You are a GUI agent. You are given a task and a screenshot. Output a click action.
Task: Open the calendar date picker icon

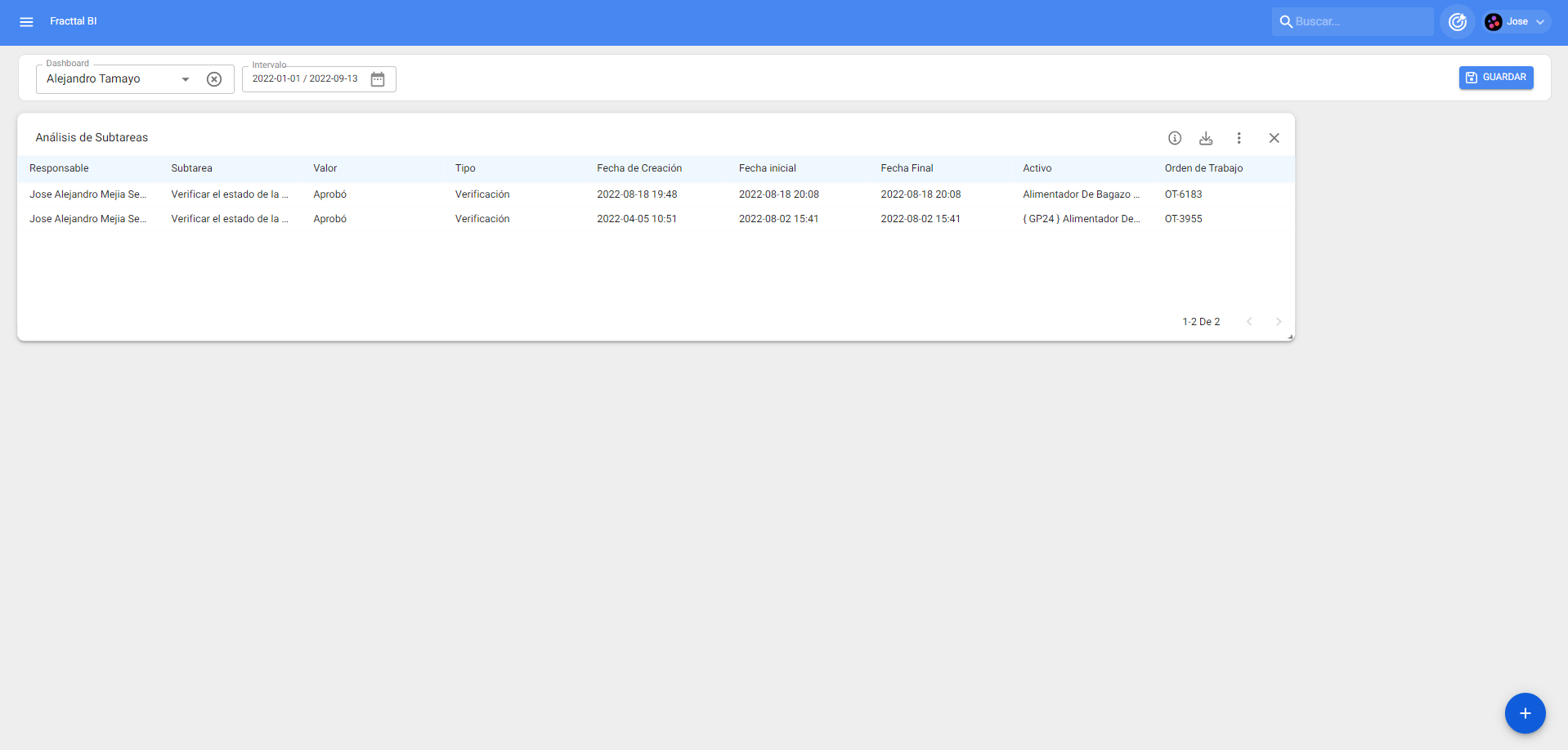(x=378, y=79)
